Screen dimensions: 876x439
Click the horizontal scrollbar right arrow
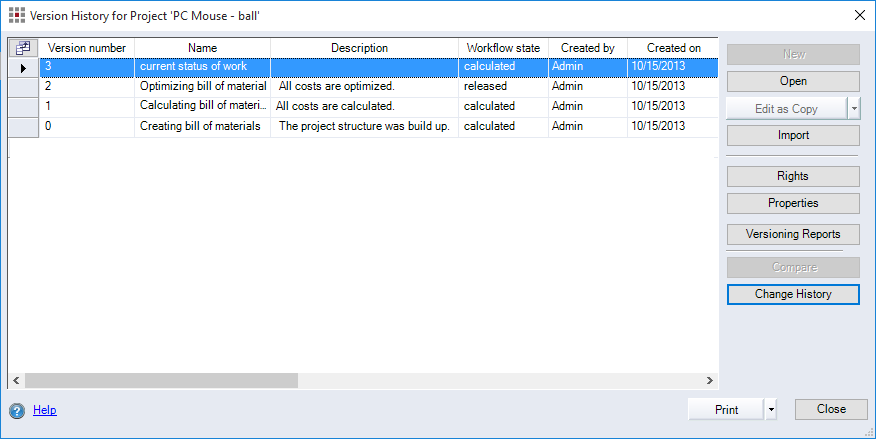(x=710, y=381)
